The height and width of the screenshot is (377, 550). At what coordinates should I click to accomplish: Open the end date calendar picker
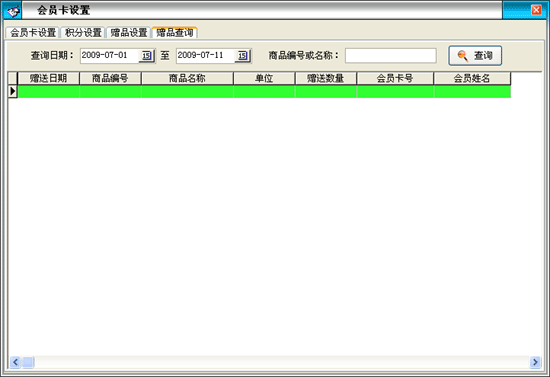pos(243,56)
